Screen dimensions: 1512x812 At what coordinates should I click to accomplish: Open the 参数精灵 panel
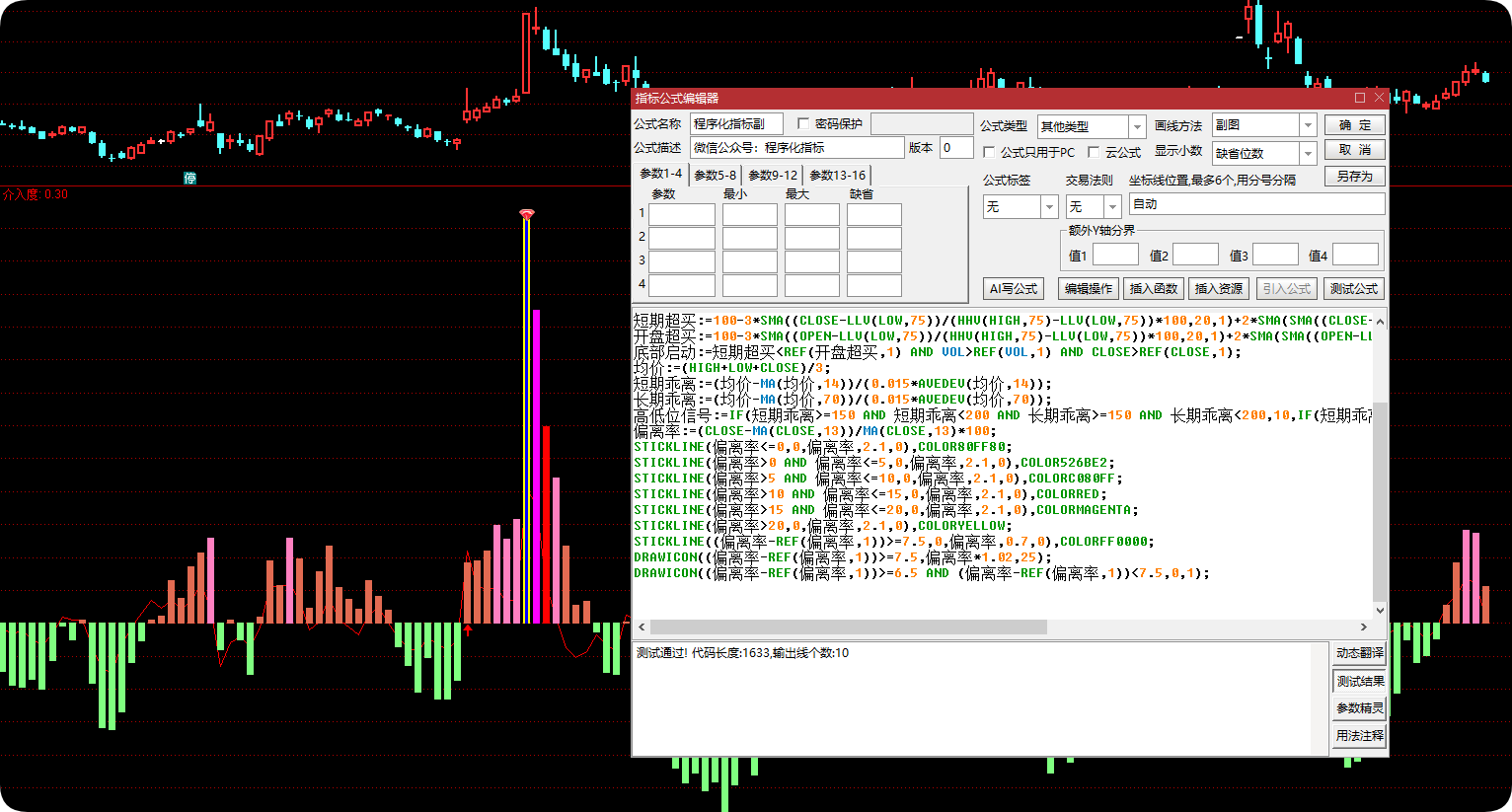1360,708
